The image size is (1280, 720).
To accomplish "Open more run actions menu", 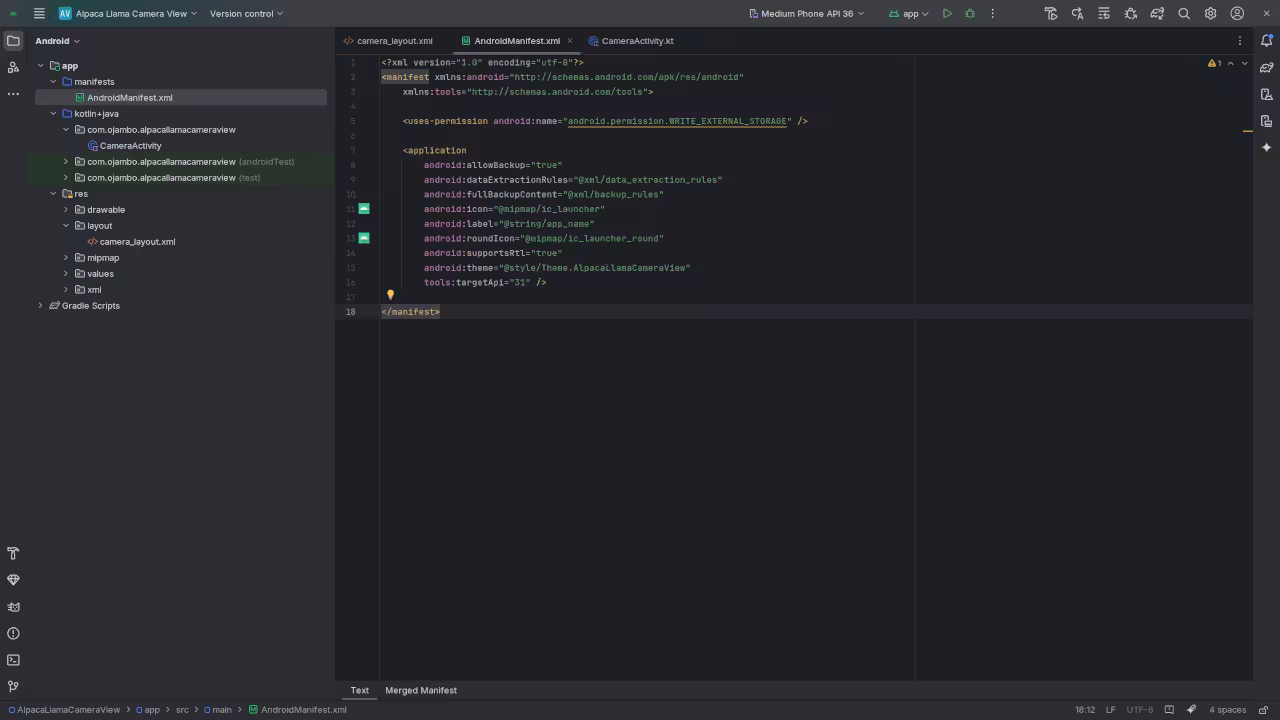I will pos(993,14).
